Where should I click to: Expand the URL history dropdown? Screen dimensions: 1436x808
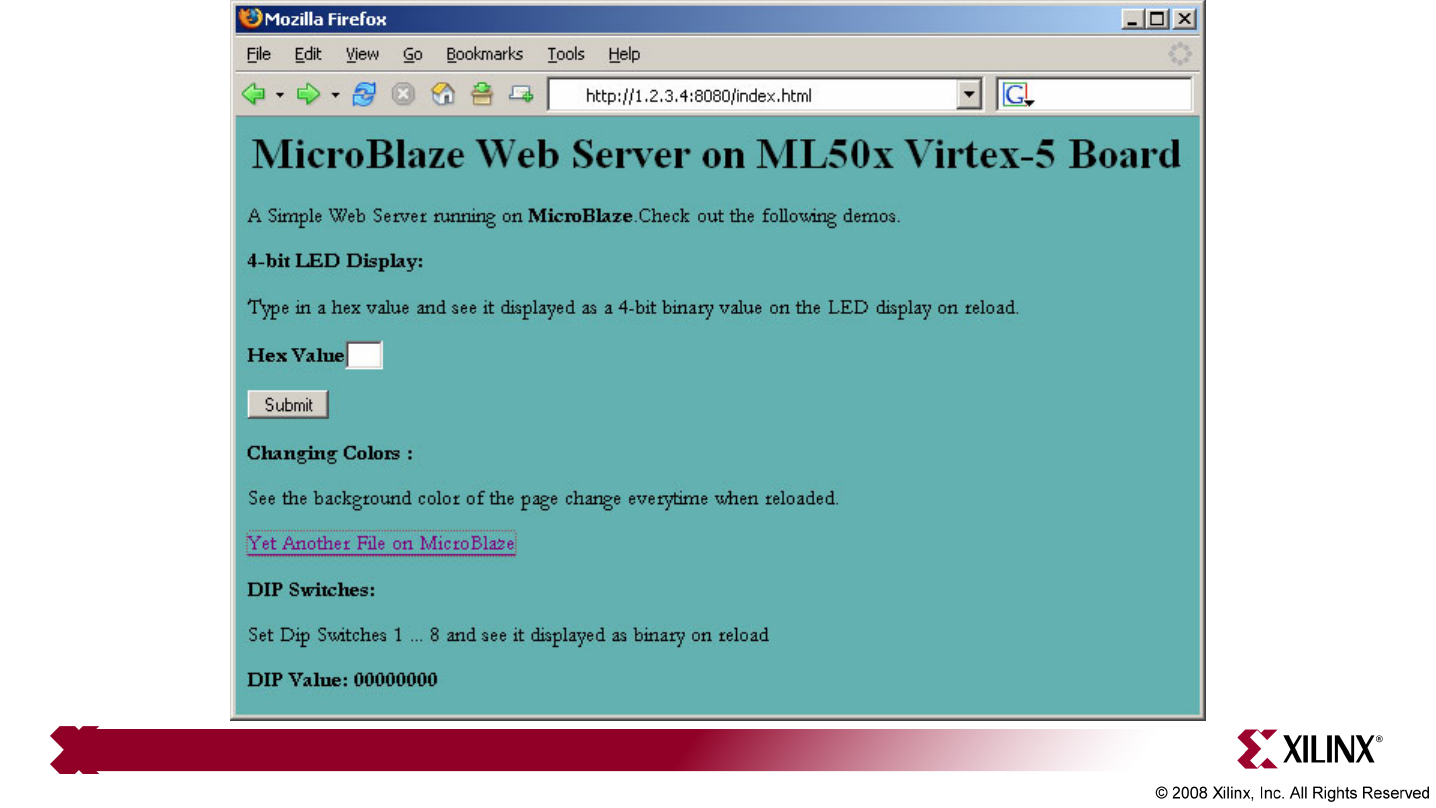click(x=969, y=96)
